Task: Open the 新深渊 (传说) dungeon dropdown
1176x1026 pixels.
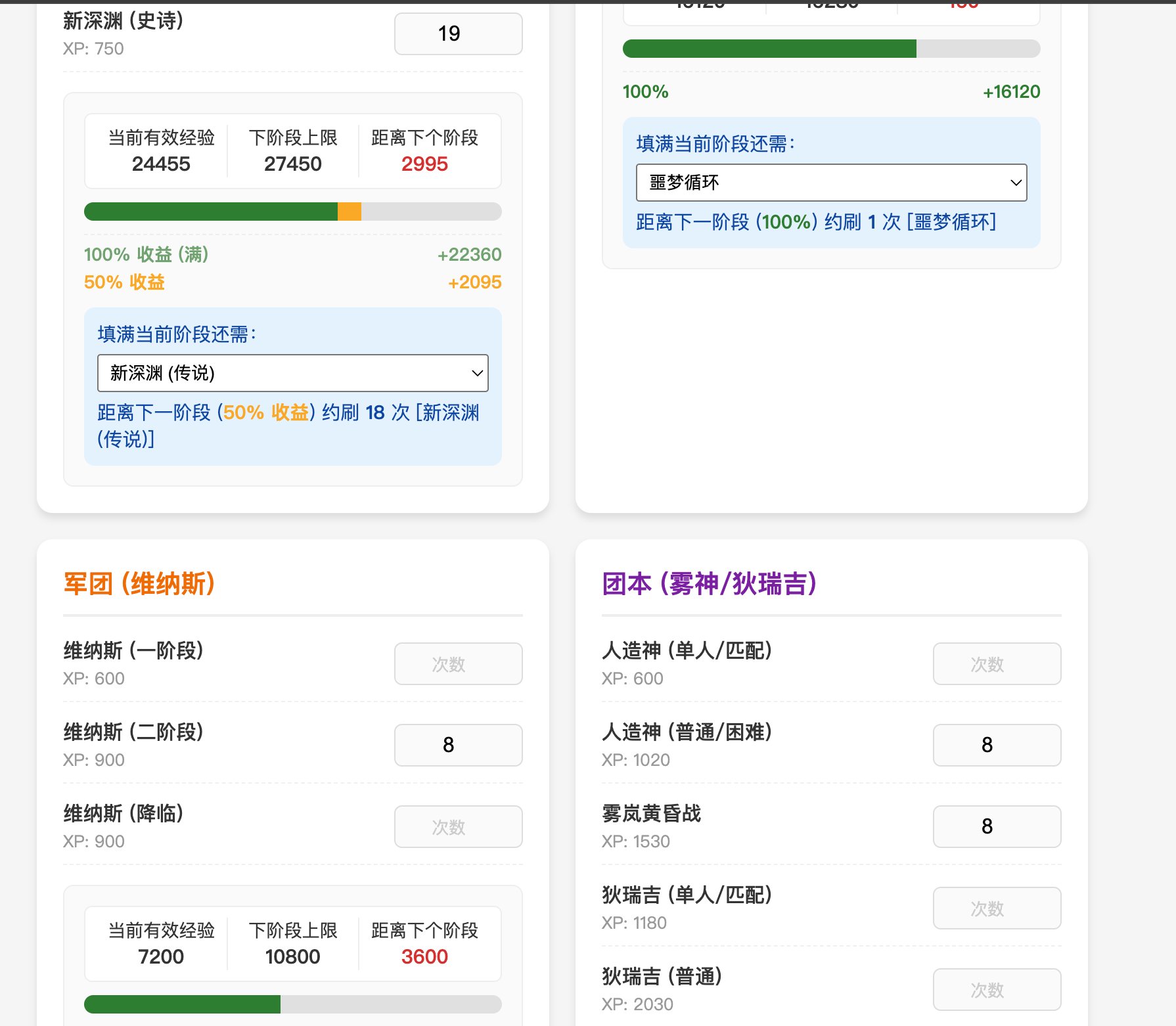Action: click(x=292, y=373)
